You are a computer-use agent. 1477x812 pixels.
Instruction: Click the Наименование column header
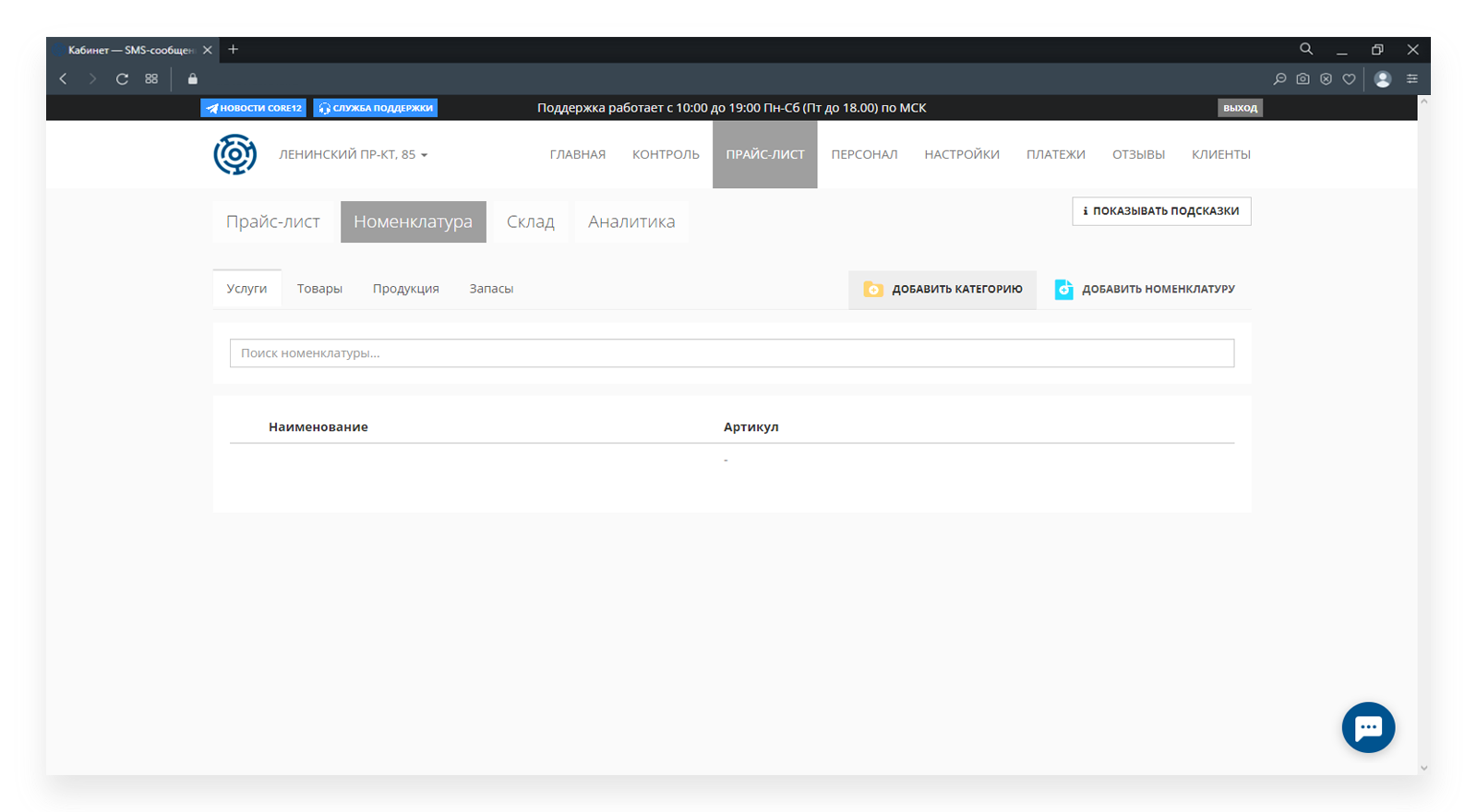tap(318, 426)
